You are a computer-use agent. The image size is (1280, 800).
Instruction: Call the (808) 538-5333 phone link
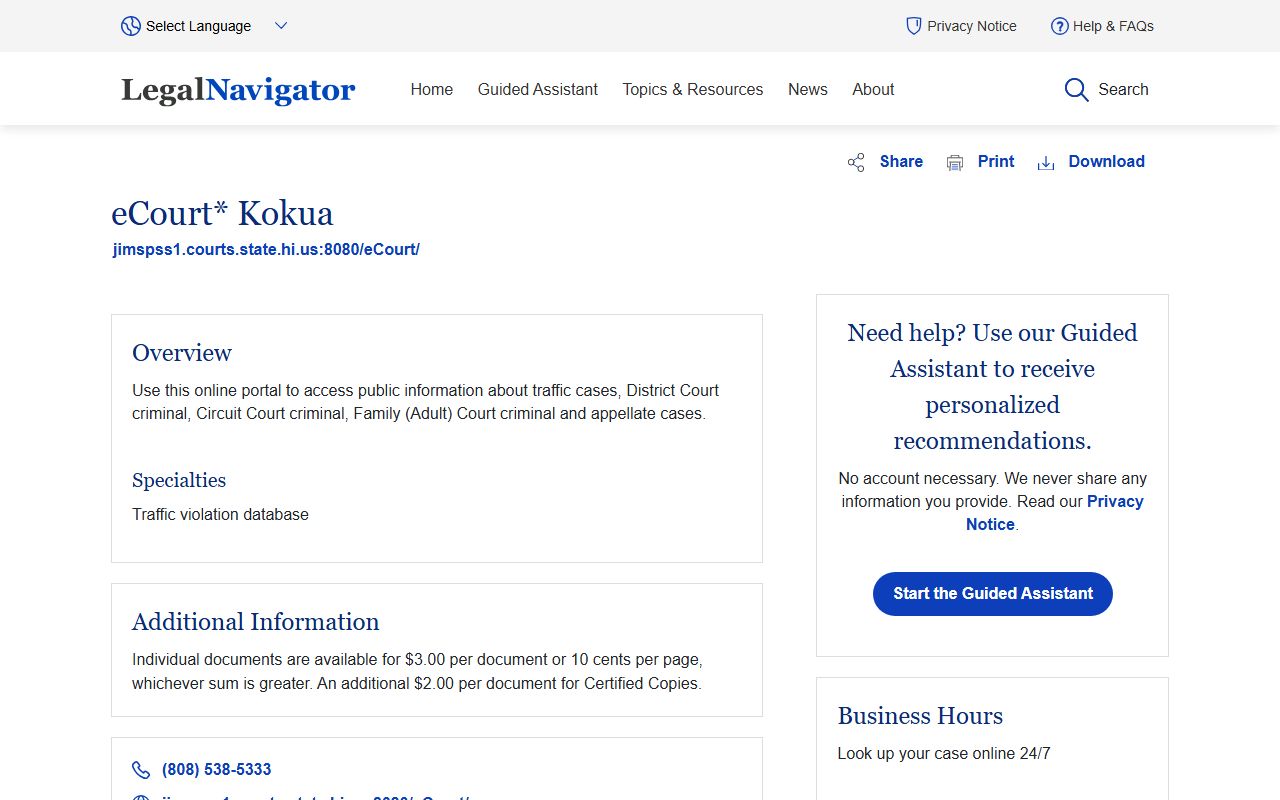pos(217,769)
